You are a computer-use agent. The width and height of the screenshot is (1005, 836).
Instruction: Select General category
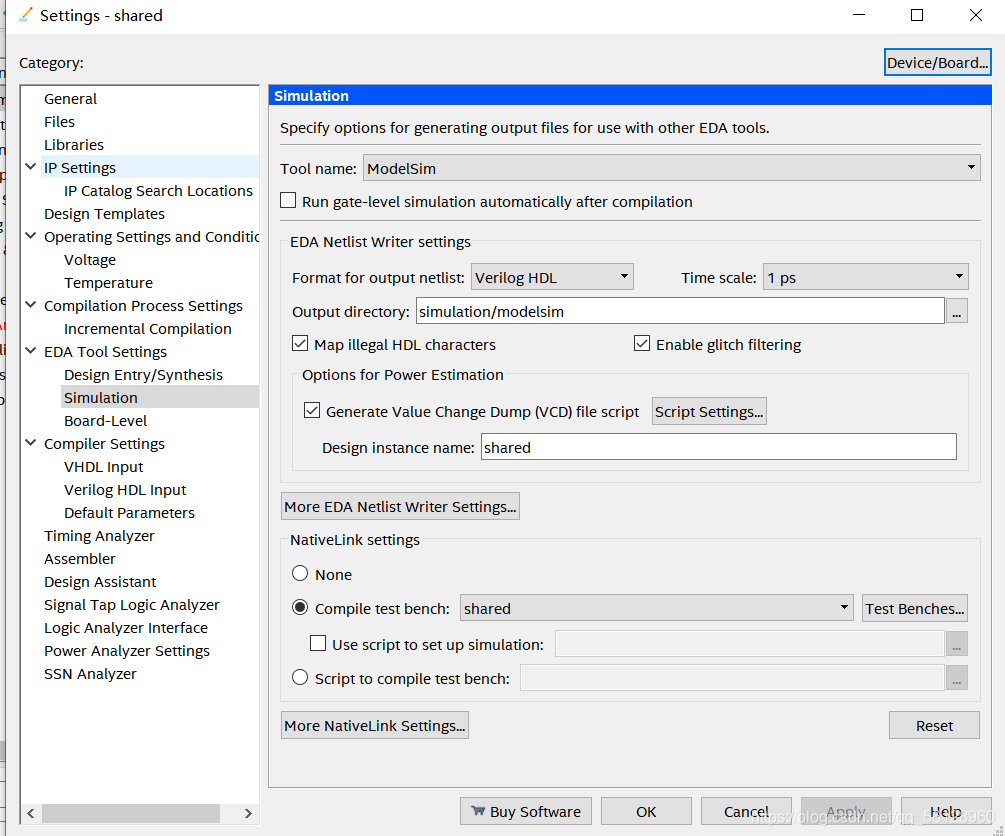click(71, 99)
